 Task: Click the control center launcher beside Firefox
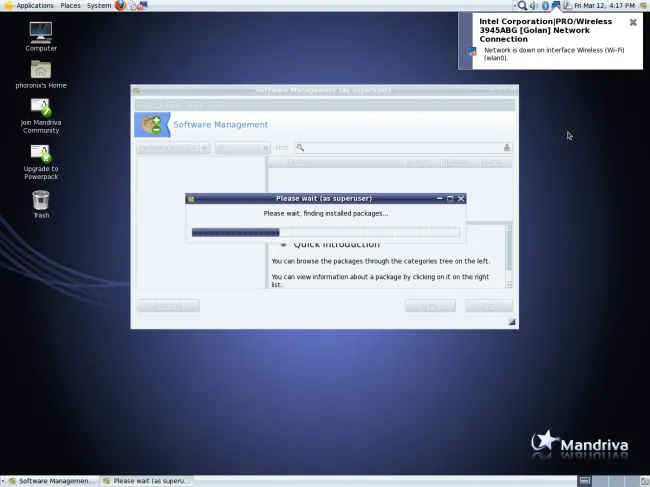click(142, 5)
